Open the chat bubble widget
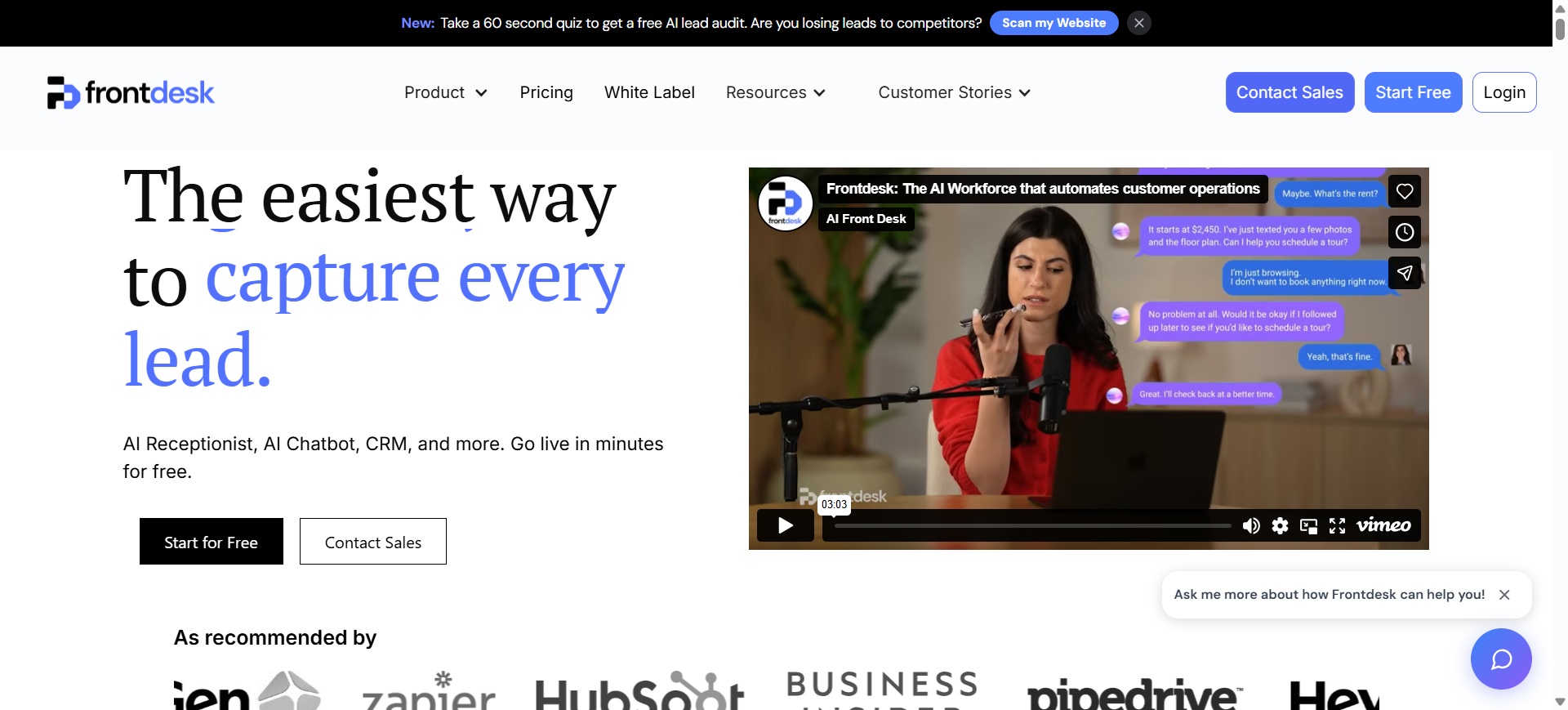The width and height of the screenshot is (1568, 710). [1501, 659]
